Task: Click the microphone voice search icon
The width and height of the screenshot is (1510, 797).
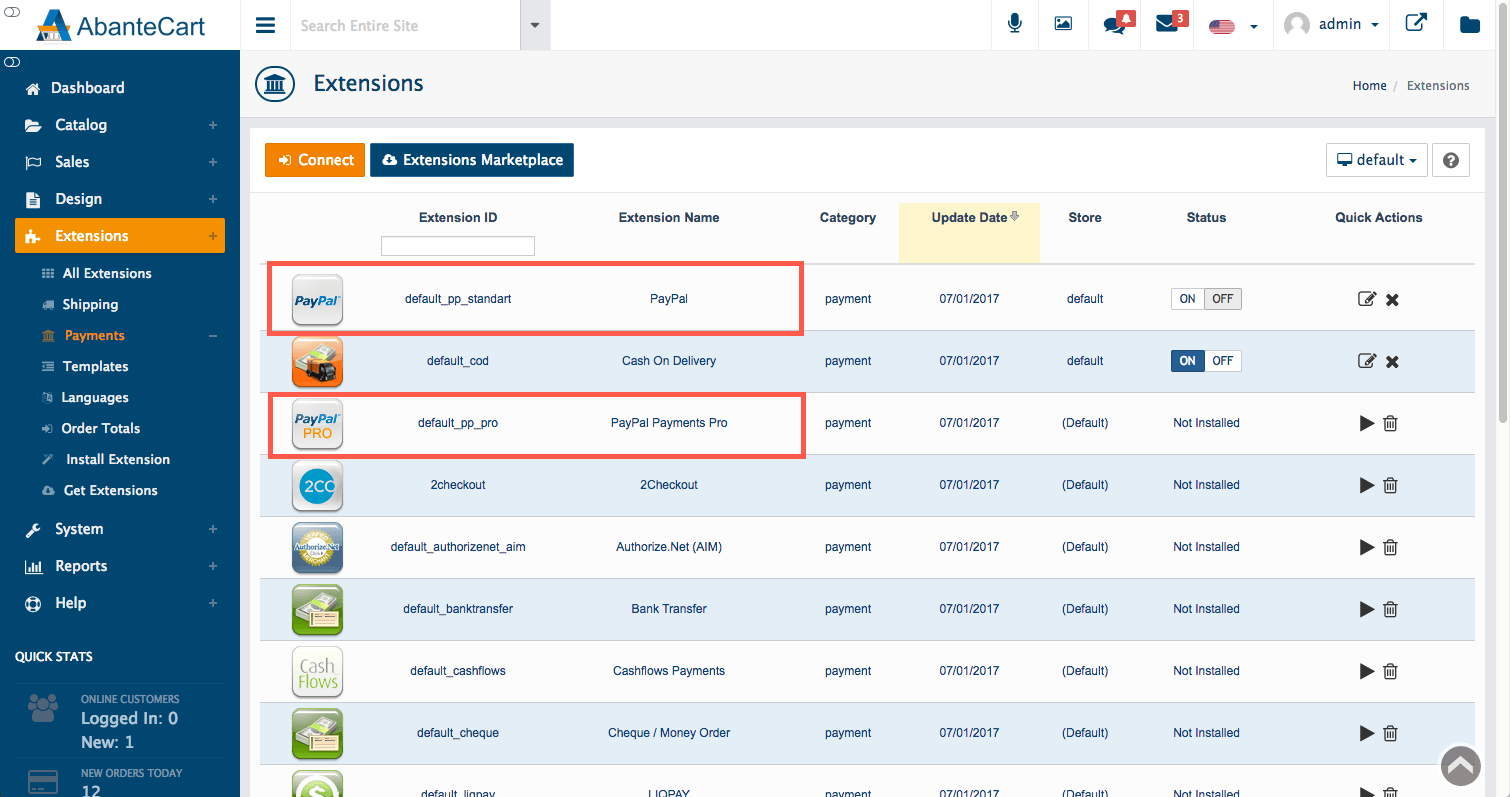Action: (x=1015, y=24)
